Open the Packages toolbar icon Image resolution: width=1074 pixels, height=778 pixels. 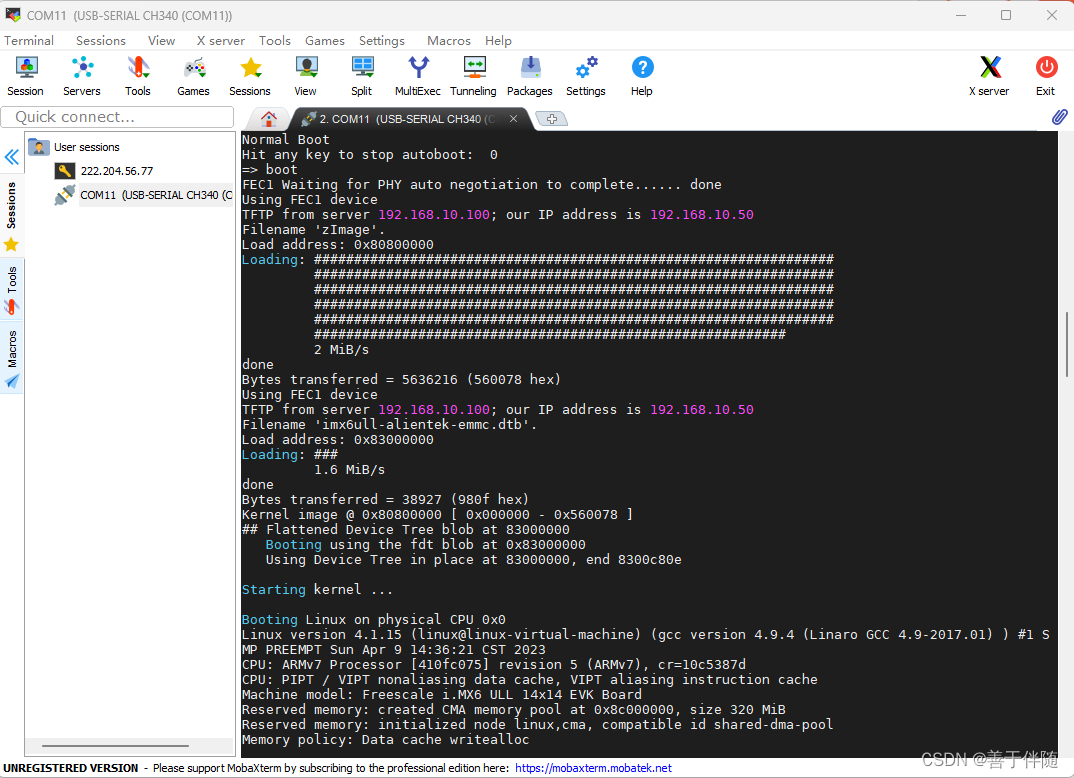pos(529,76)
